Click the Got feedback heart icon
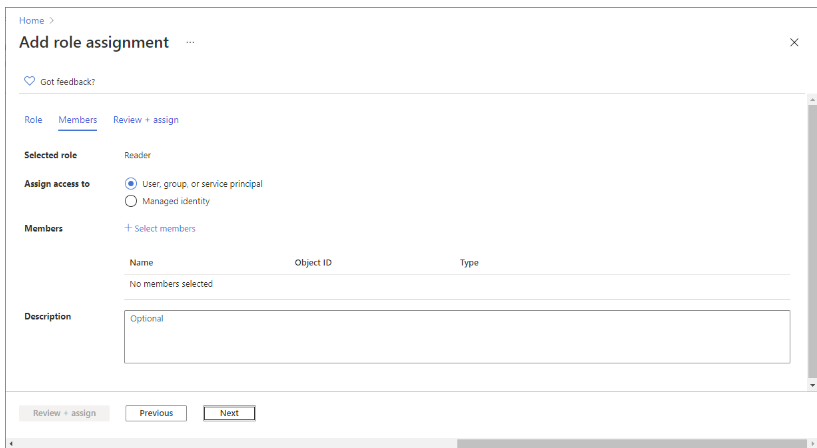 30,81
